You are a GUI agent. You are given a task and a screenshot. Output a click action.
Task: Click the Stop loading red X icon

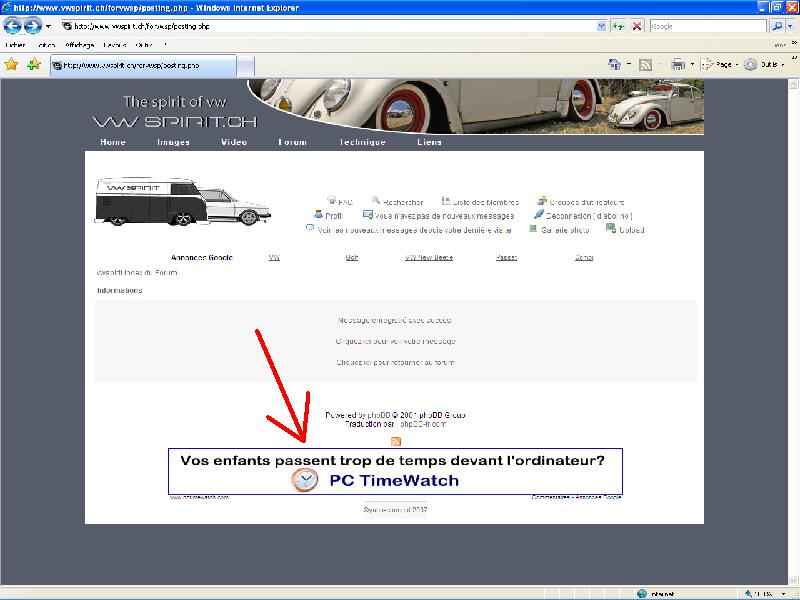pos(637,26)
